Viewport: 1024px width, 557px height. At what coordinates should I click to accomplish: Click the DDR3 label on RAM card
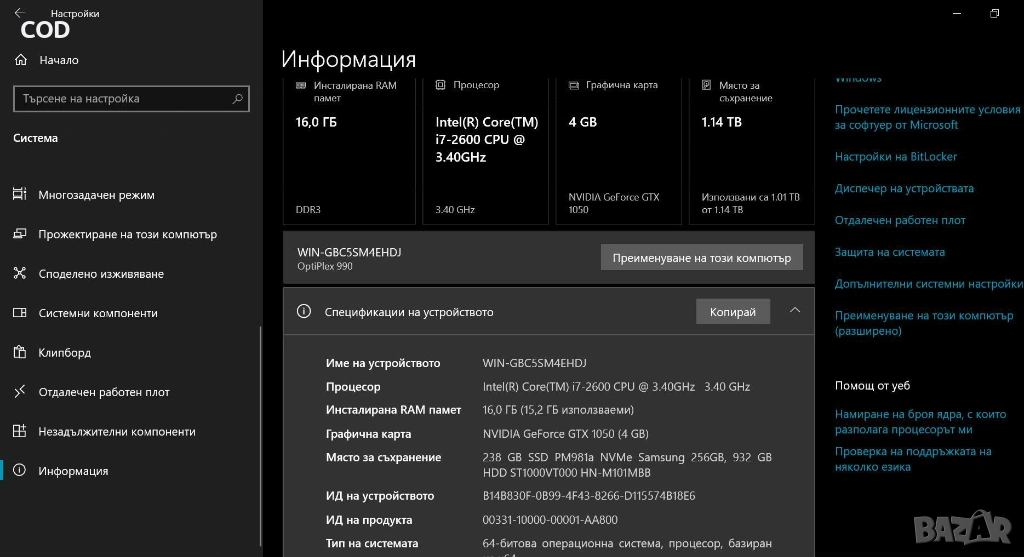tap(308, 210)
